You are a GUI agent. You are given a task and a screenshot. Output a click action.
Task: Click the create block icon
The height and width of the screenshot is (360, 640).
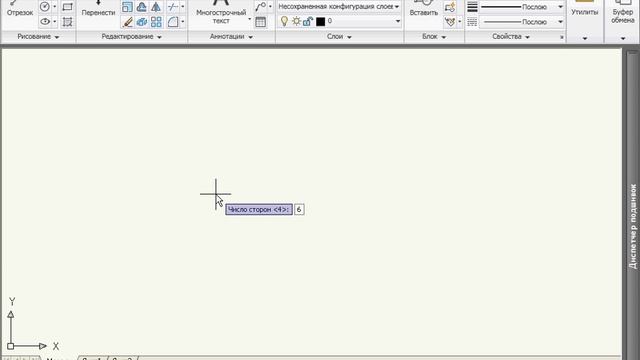450,7
